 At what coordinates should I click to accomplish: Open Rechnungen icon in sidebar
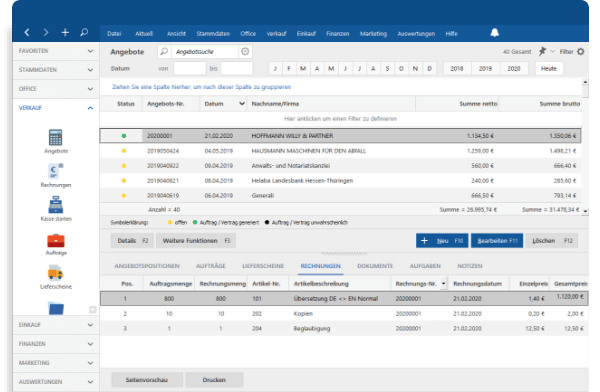55,171
